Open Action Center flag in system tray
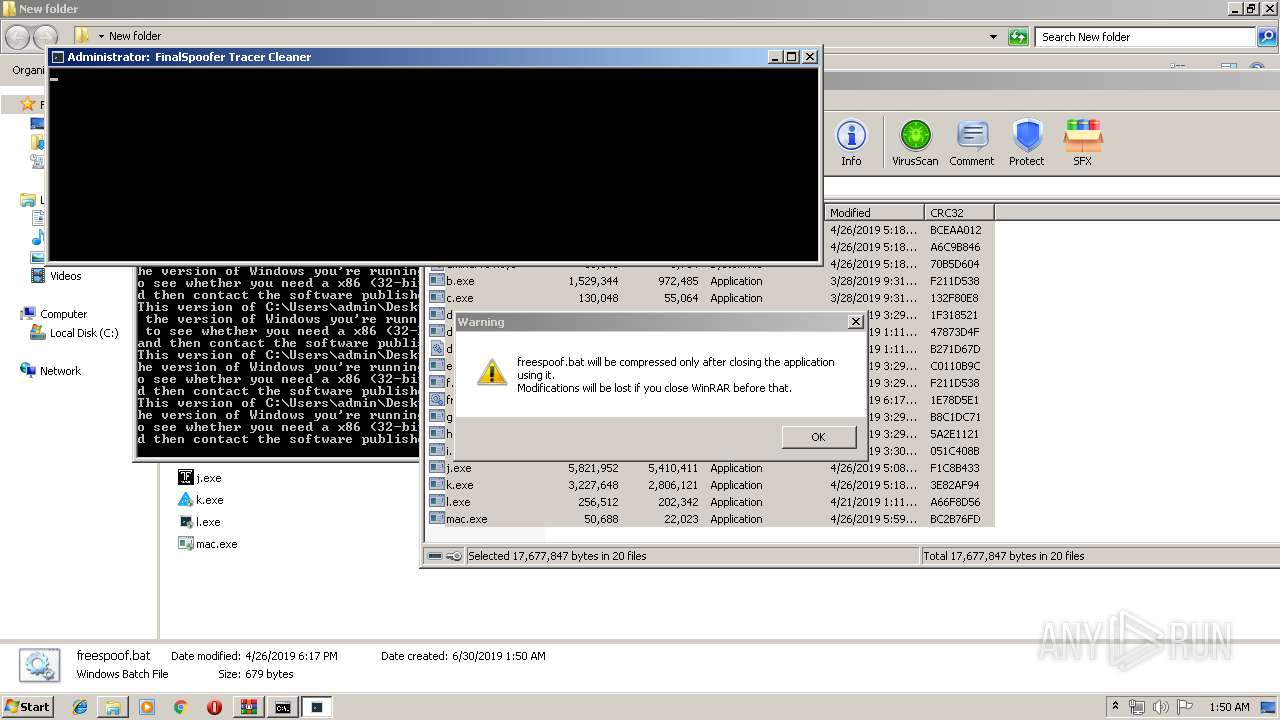Image resolution: width=1280 pixels, height=720 pixels. tap(1185, 707)
